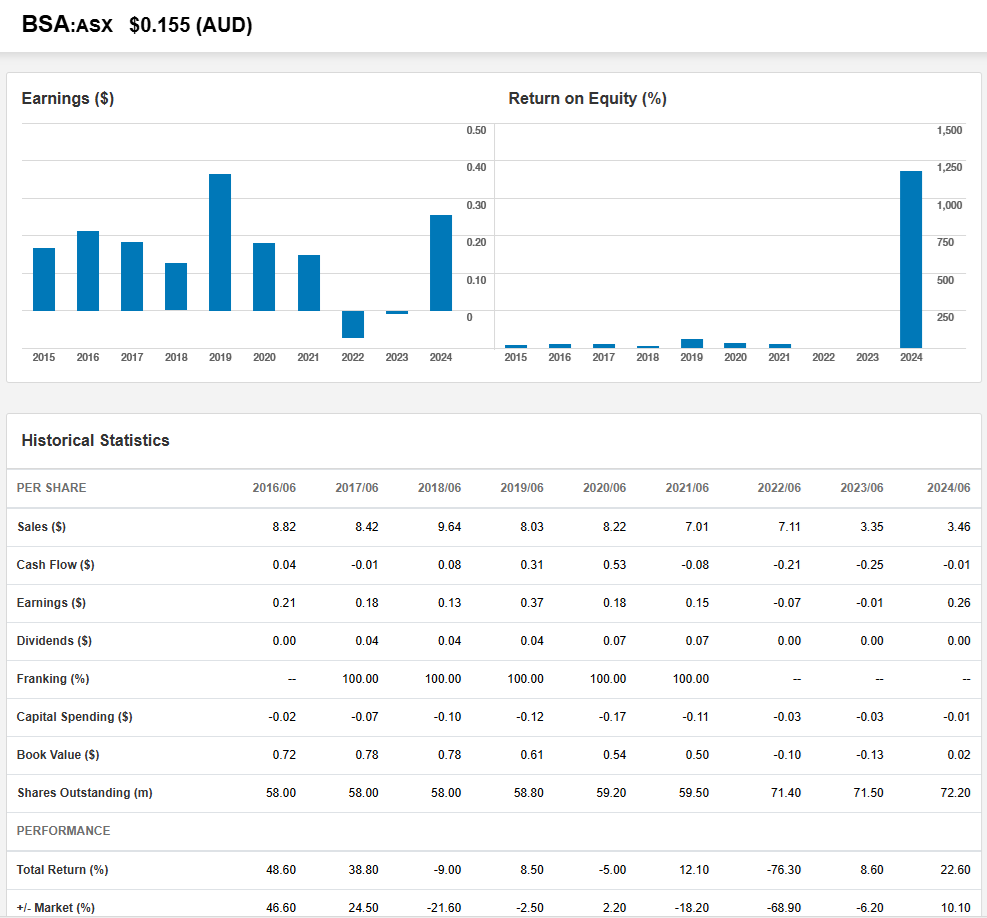This screenshot has width=987, height=918.
Task: Click the 2024/06 column header
Action: pyautogui.click(x=948, y=488)
